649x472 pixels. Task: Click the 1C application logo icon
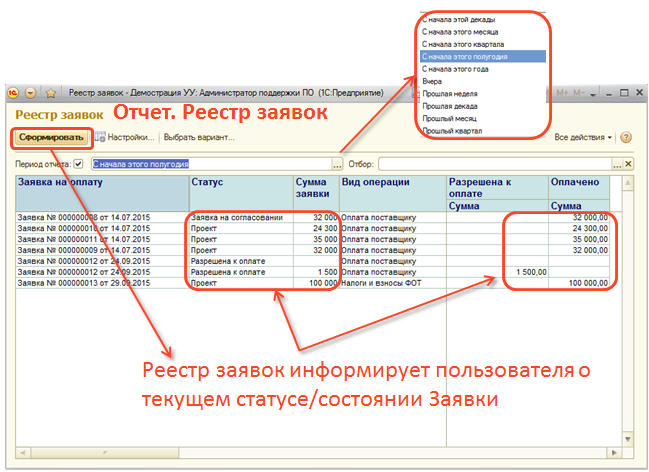coord(14,92)
